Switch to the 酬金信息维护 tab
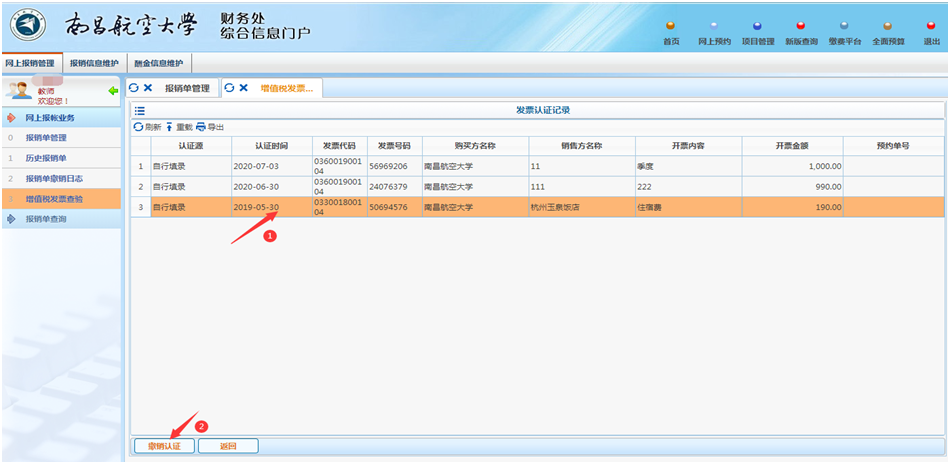 (158, 63)
